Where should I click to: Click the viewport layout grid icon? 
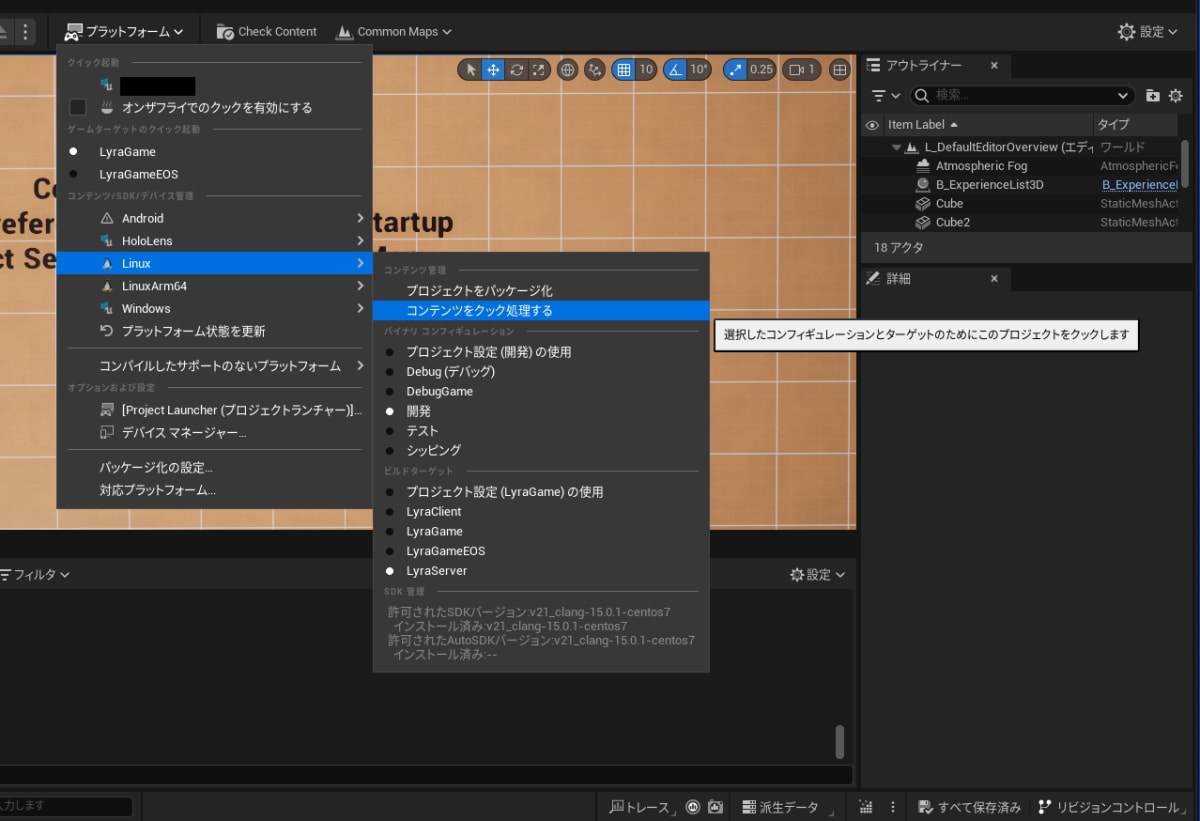pos(840,69)
